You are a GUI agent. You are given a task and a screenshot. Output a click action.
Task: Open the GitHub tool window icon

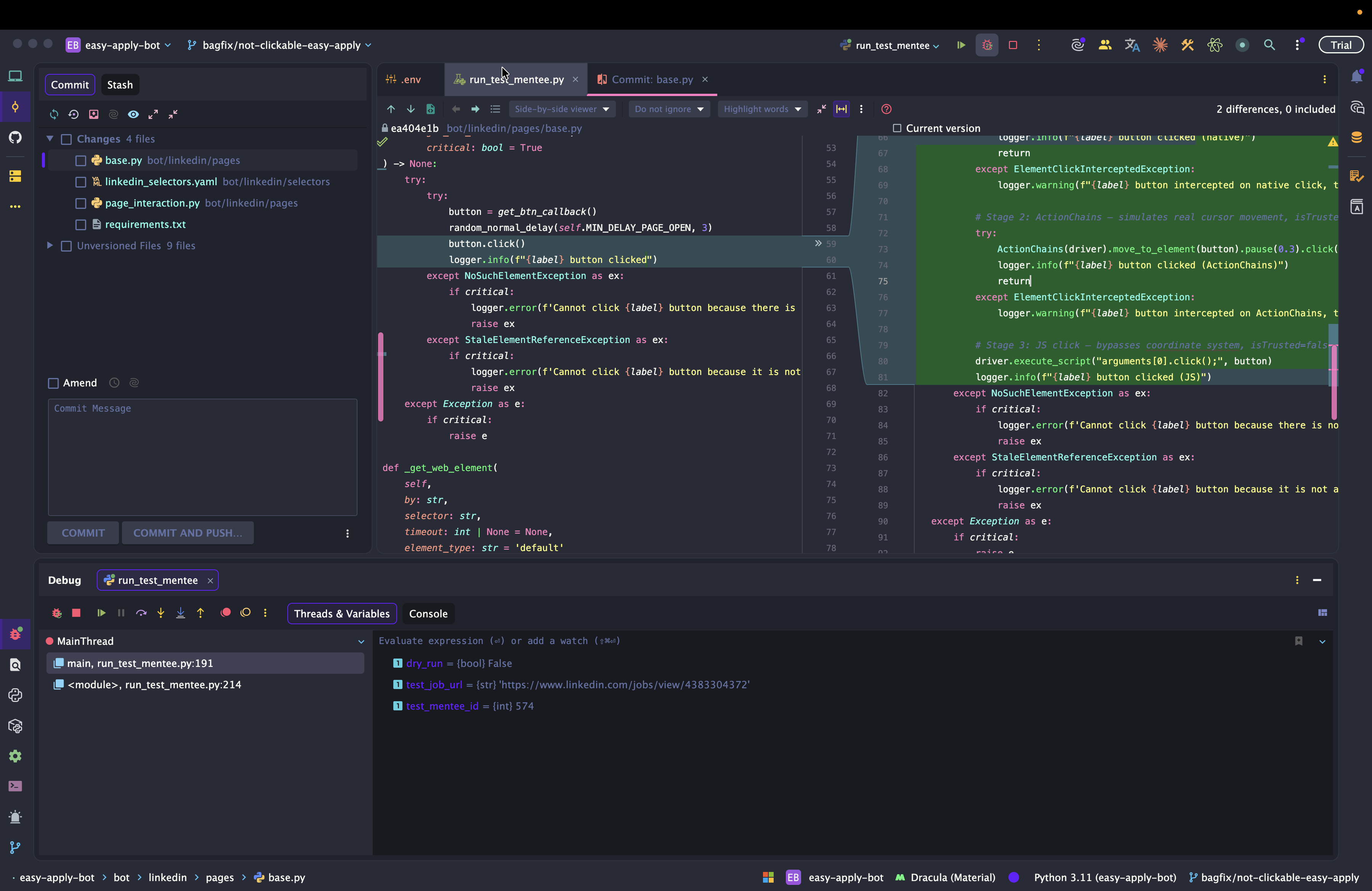click(16, 137)
